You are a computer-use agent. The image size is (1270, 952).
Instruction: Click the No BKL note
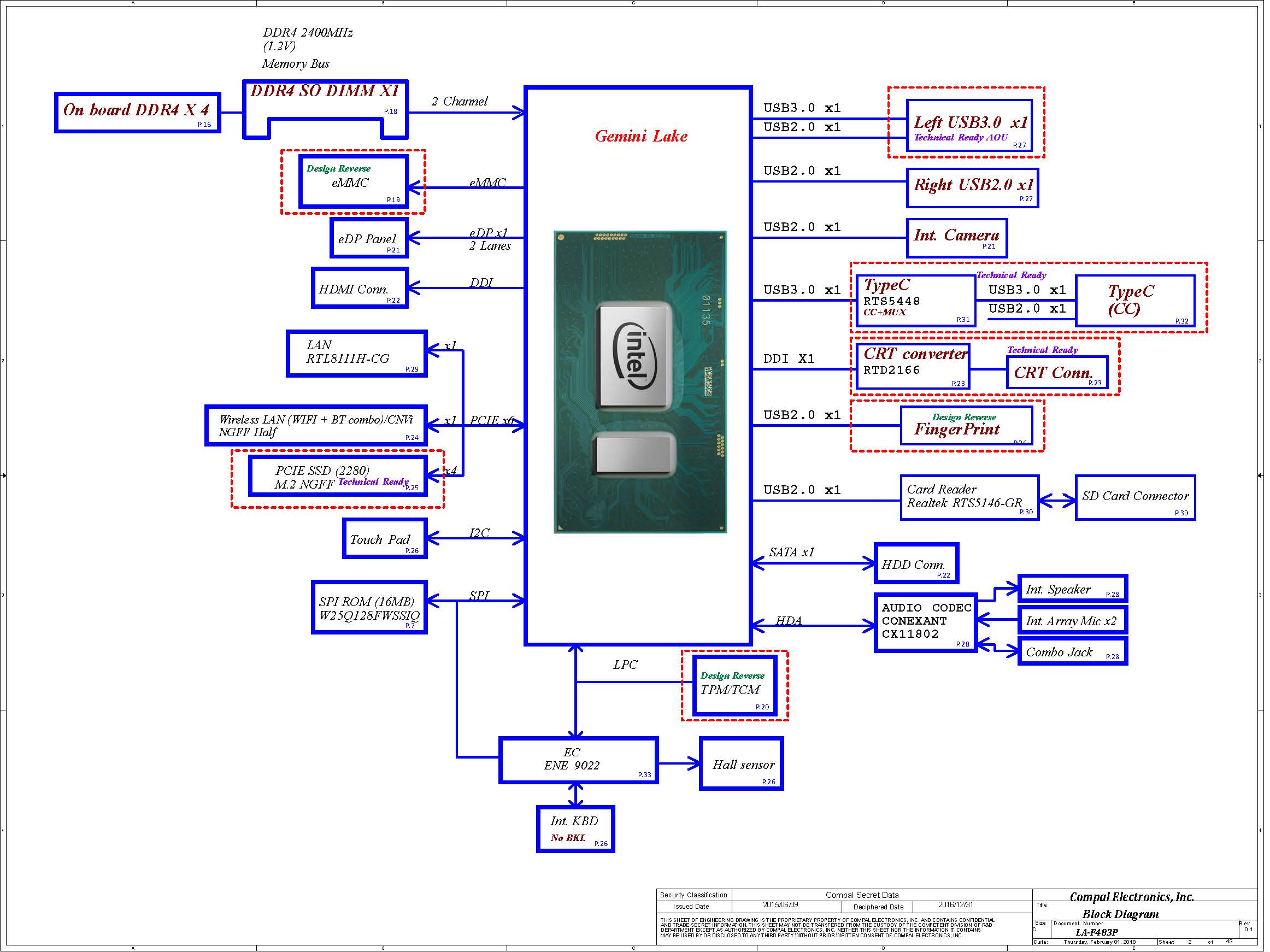click(568, 838)
